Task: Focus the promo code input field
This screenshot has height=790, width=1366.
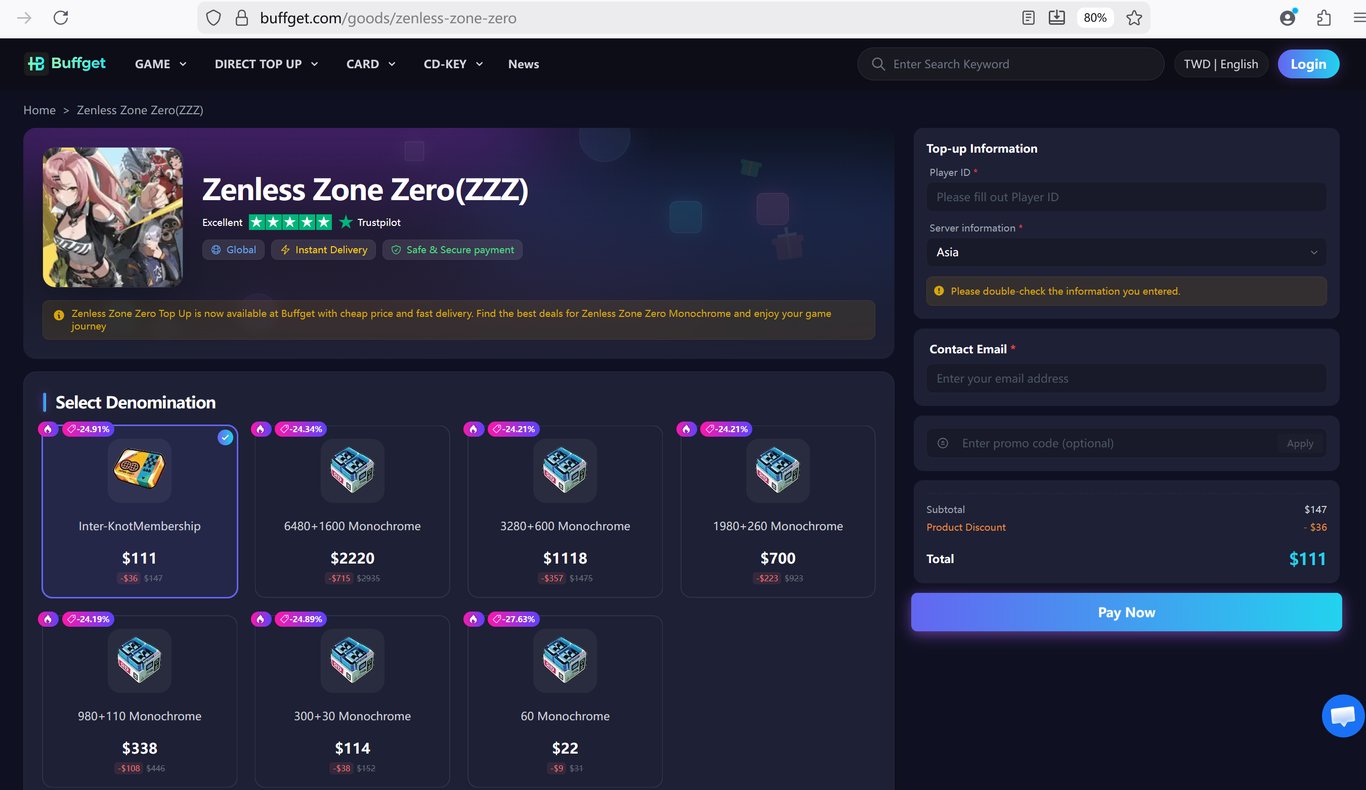Action: click(x=1116, y=443)
